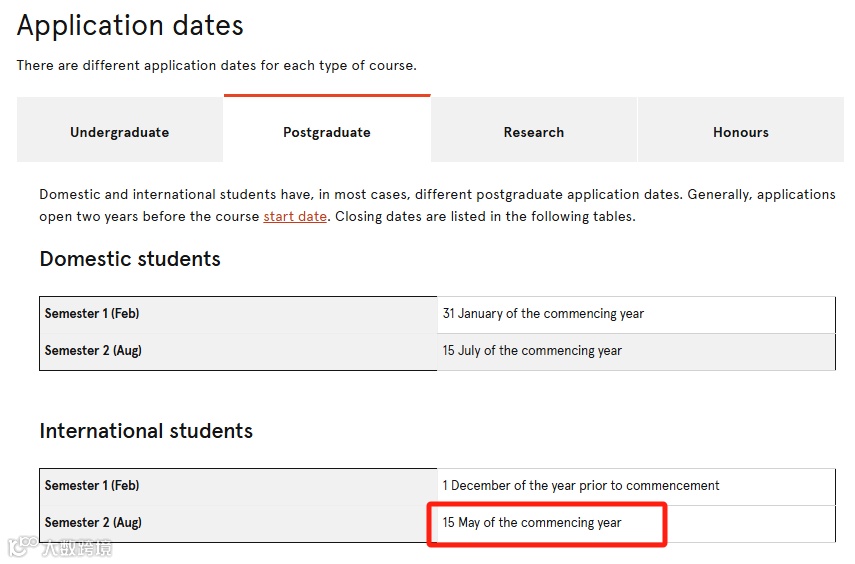The height and width of the screenshot is (564, 855).
Task: Select International 'Semester 2 (Aug)' row label
Action: click(93, 523)
